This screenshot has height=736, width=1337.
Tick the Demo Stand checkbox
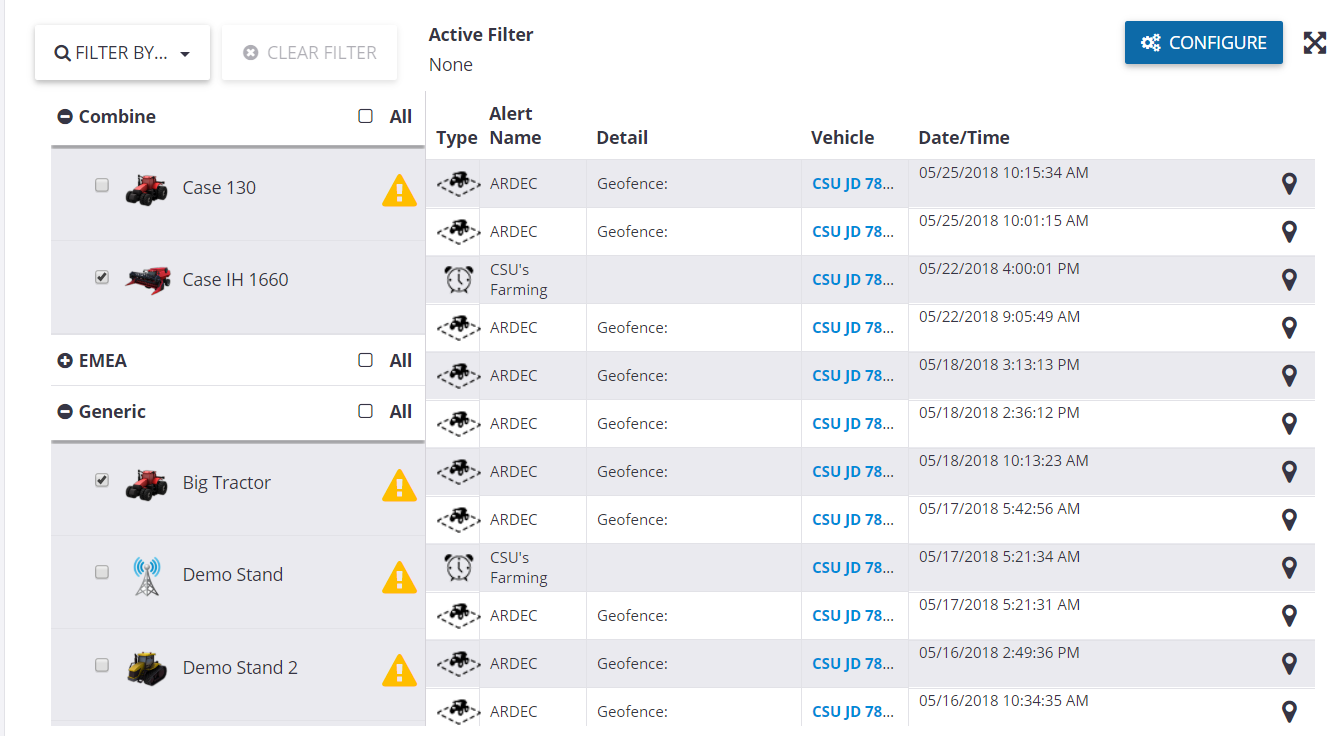pos(101,572)
